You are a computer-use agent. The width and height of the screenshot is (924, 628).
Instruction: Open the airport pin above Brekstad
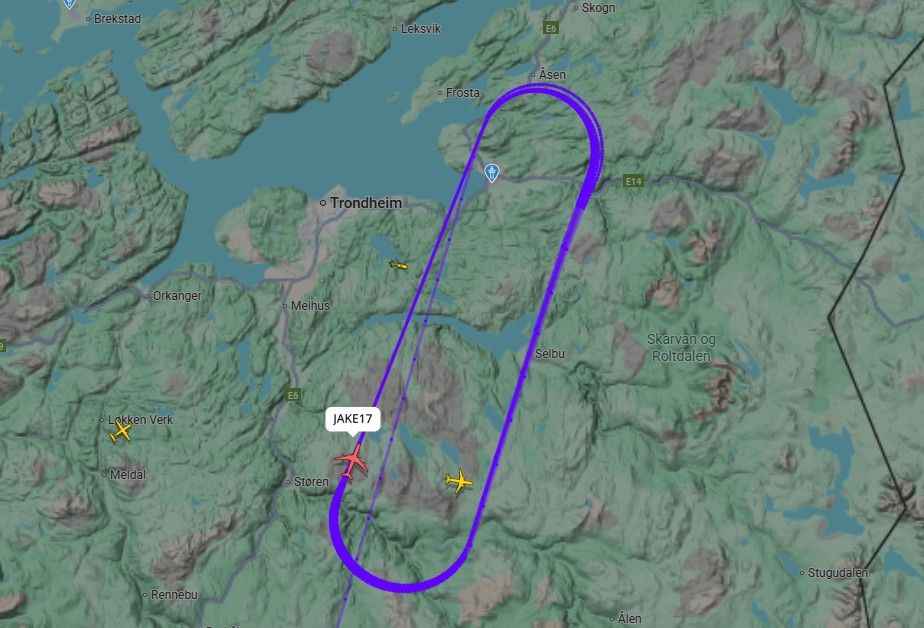69,4
